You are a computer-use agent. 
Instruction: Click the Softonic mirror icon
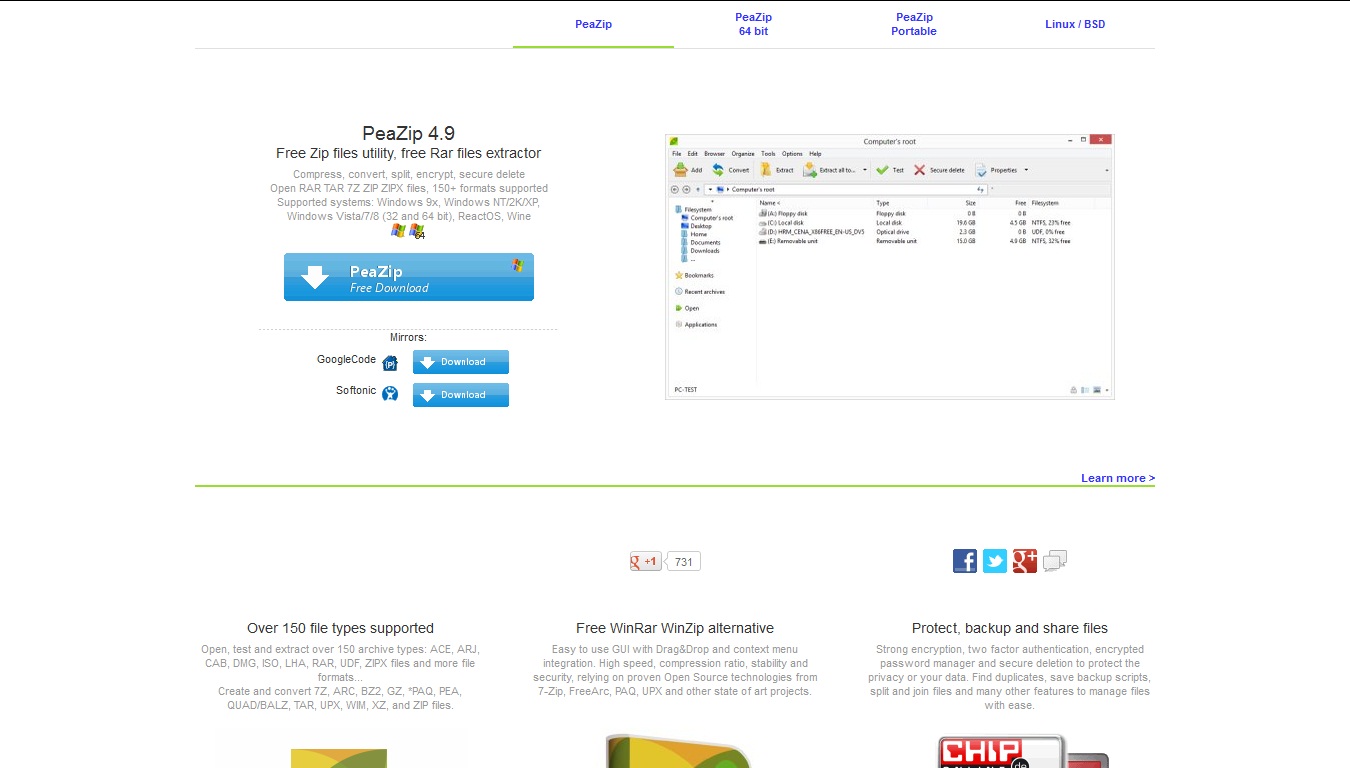pos(390,393)
